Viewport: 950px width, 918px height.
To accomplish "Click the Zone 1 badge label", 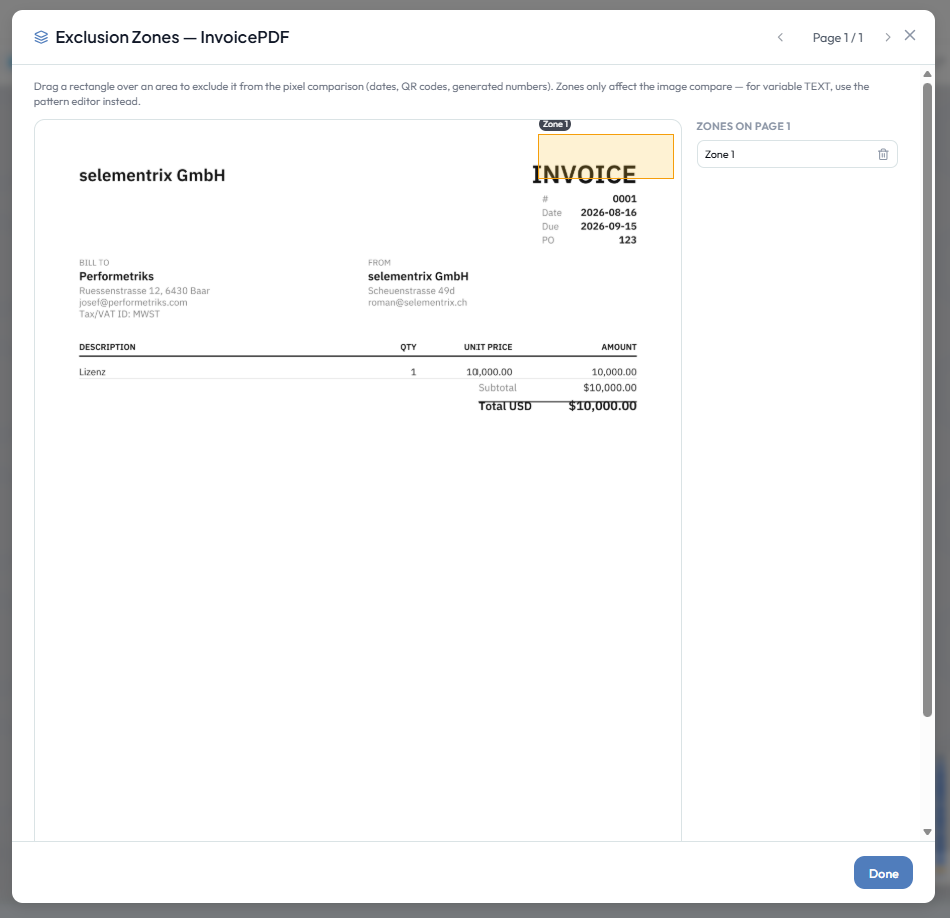I will (x=554, y=124).
